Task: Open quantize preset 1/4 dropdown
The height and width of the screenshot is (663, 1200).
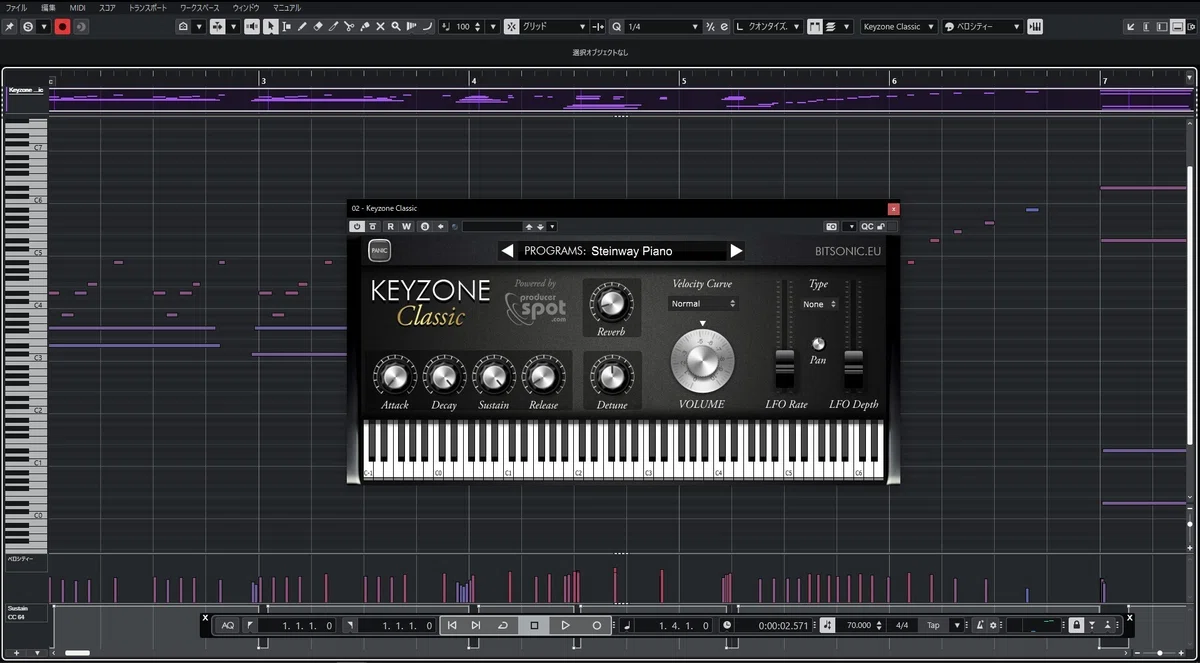Action: point(663,26)
